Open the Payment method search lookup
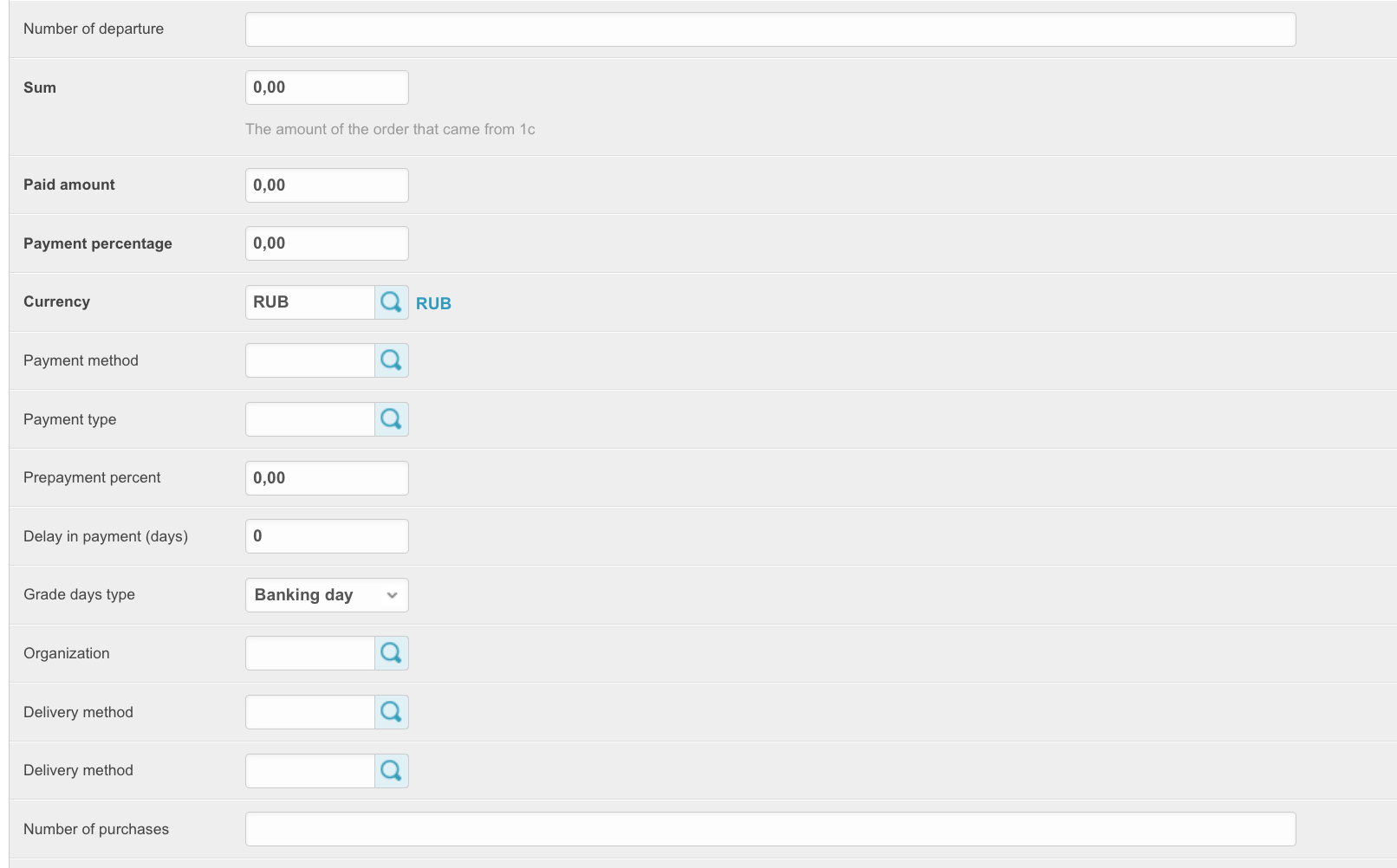Screen dimensions: 1397x868 391,360
